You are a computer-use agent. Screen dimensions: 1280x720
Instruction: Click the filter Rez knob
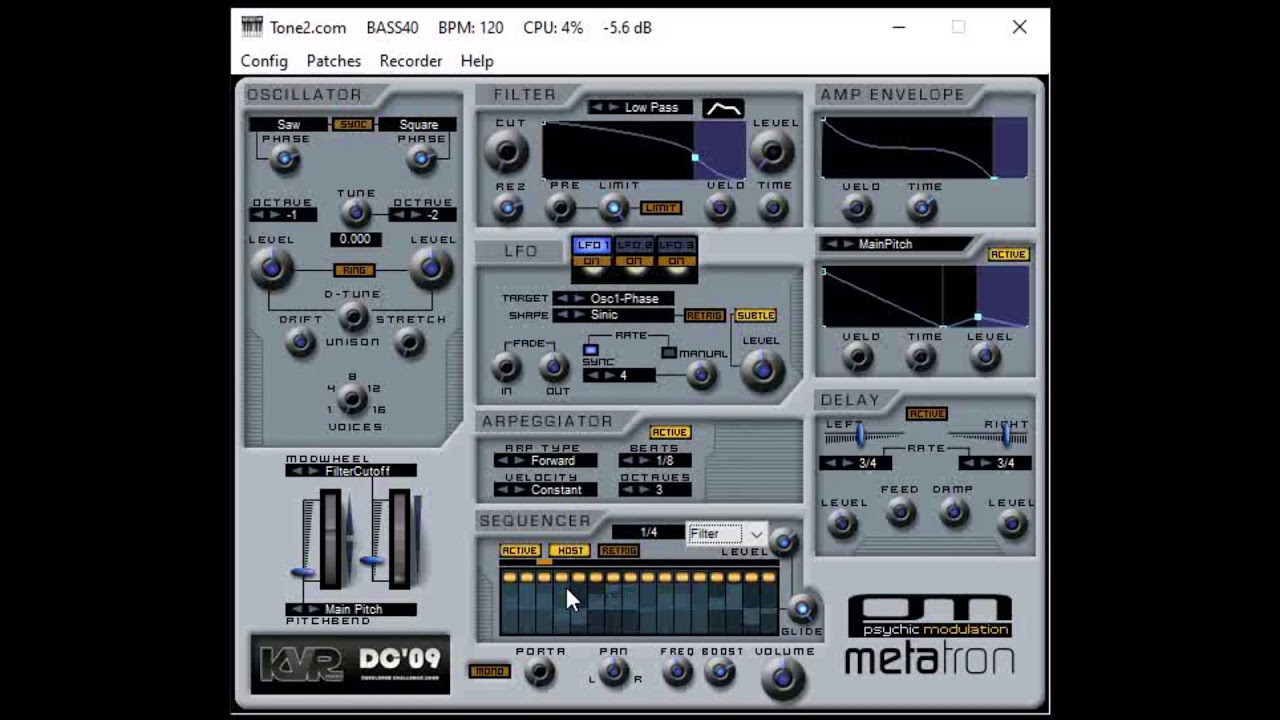(508, 208)
